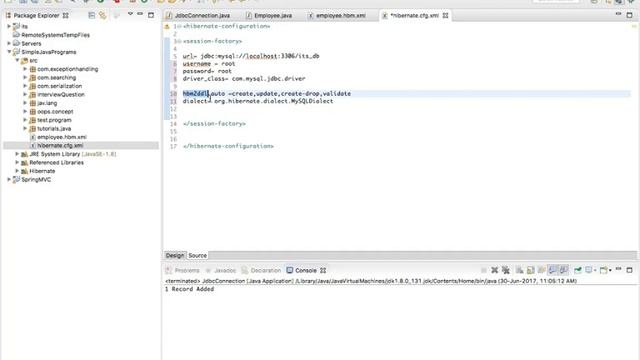640x360 pixels.
Task: Click the src folder icon
Action: 24,61
